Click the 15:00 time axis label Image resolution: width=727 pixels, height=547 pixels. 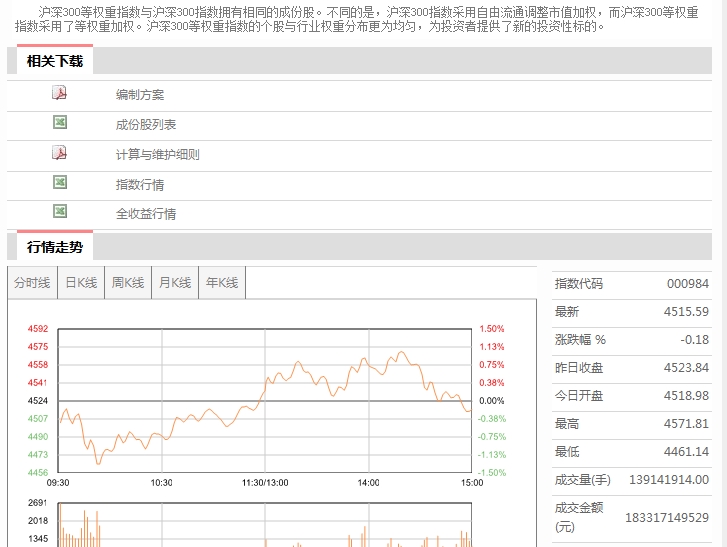coord(472,483)
